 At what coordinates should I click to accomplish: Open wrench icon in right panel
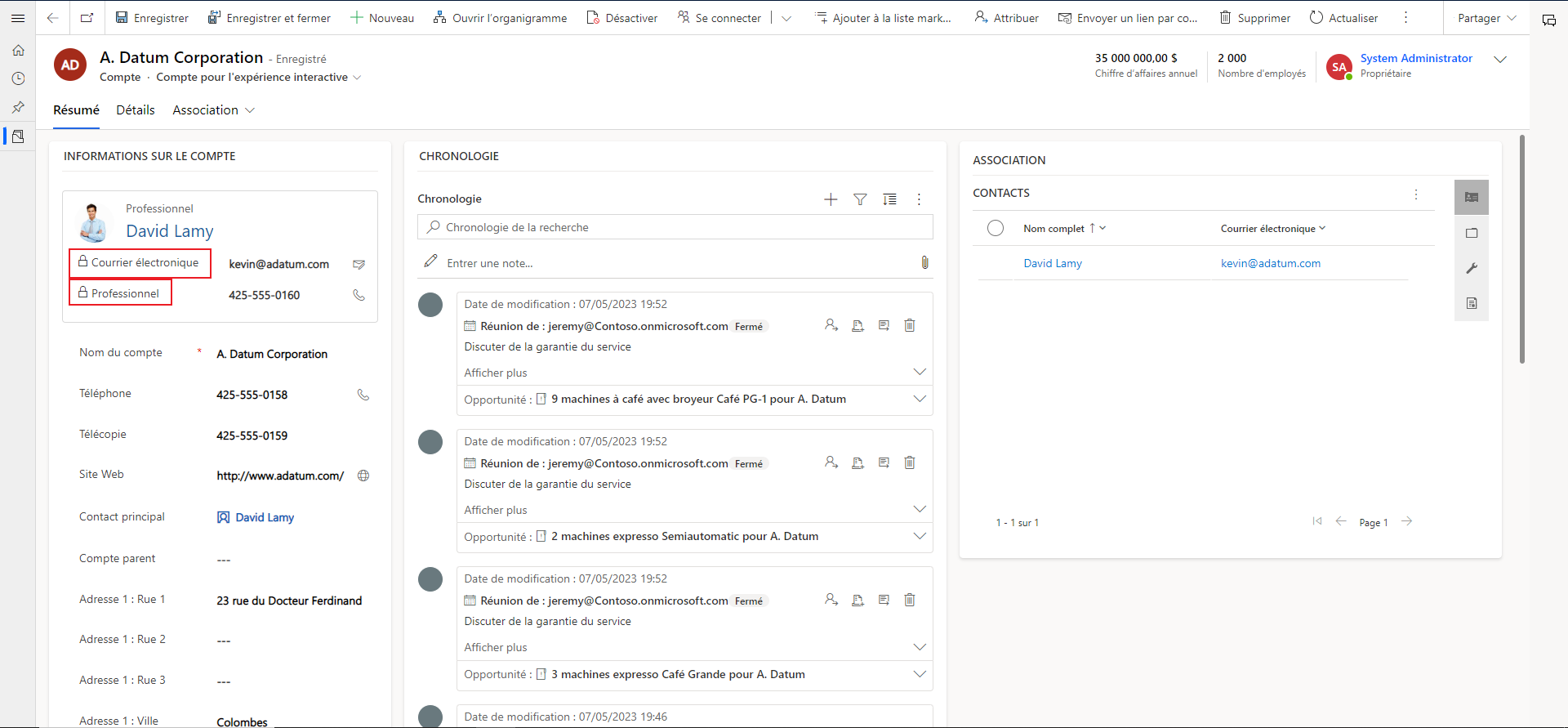(x=1472, y=268)
